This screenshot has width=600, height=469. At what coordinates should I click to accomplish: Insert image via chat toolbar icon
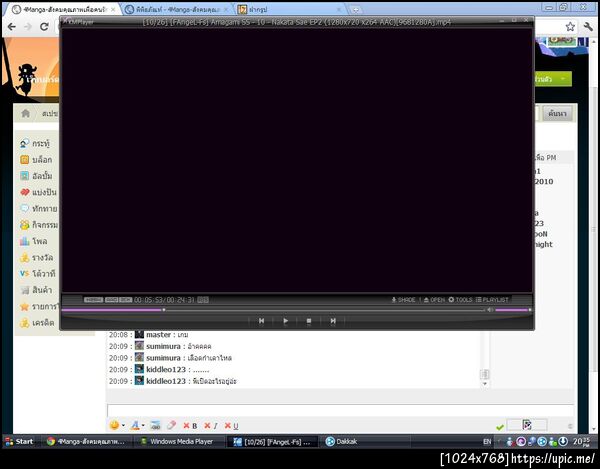point(155,425)
